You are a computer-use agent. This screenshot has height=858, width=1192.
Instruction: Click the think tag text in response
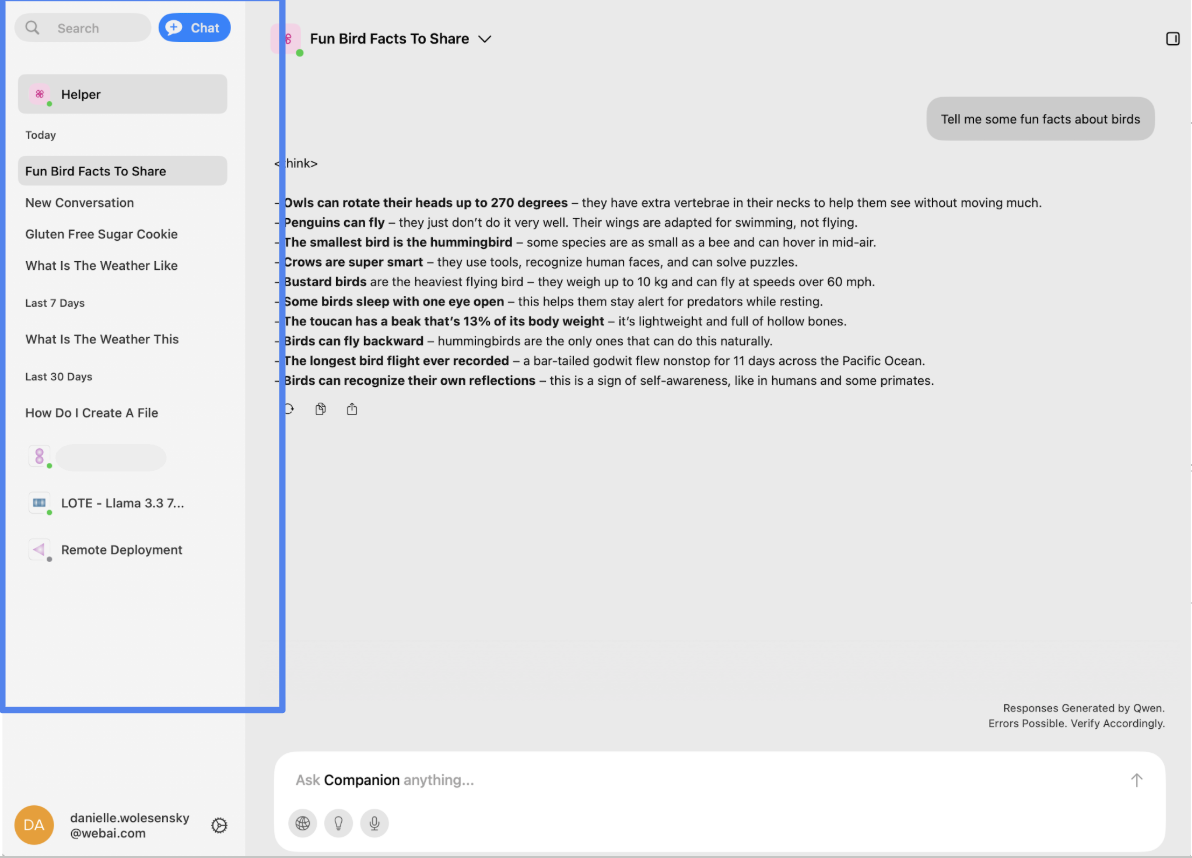tap(296, 163)
